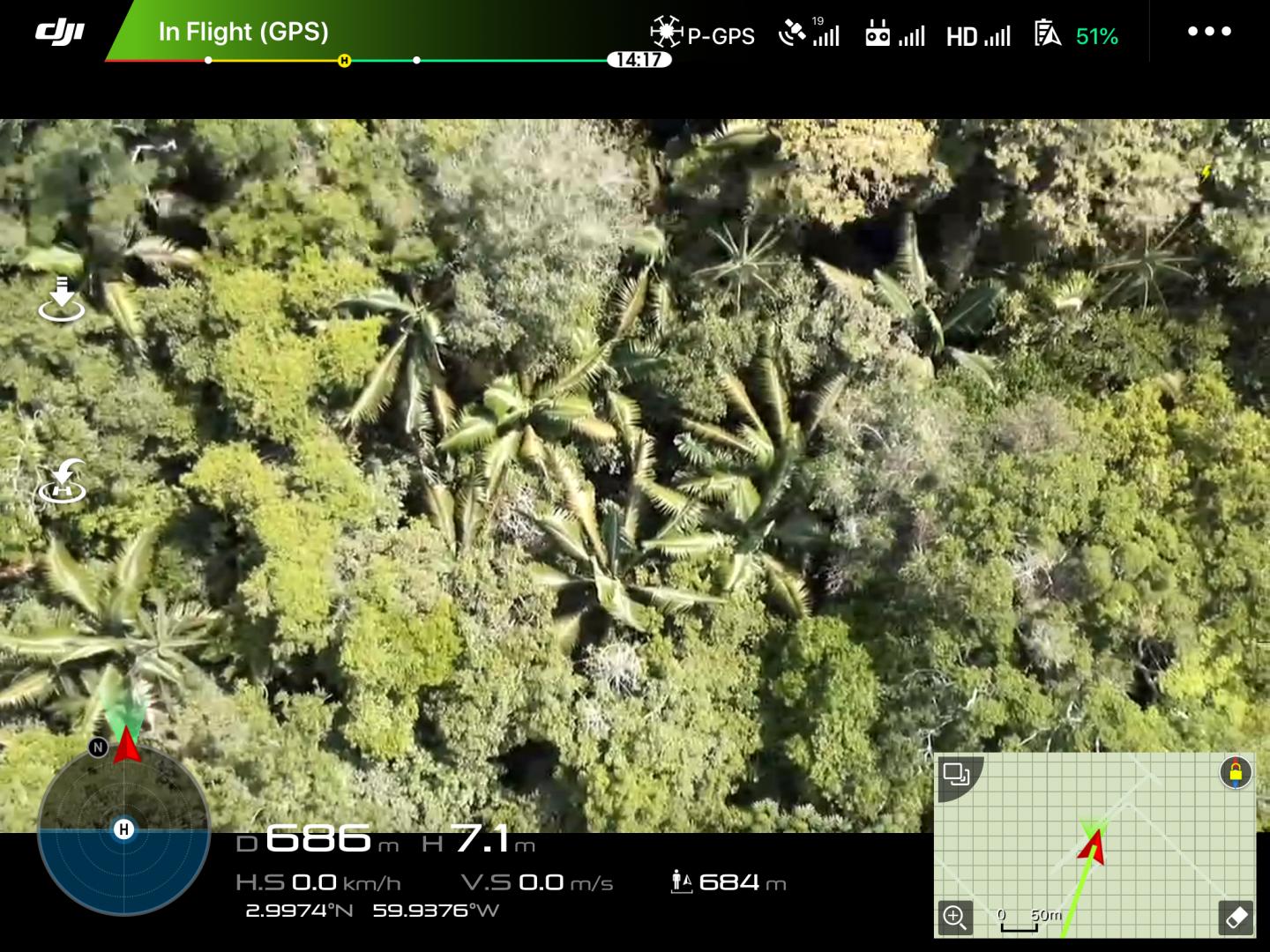Open the three-dot general settings menu
The height and width of the screenshot is (952, 1270).
click(x=1209, y=32)
